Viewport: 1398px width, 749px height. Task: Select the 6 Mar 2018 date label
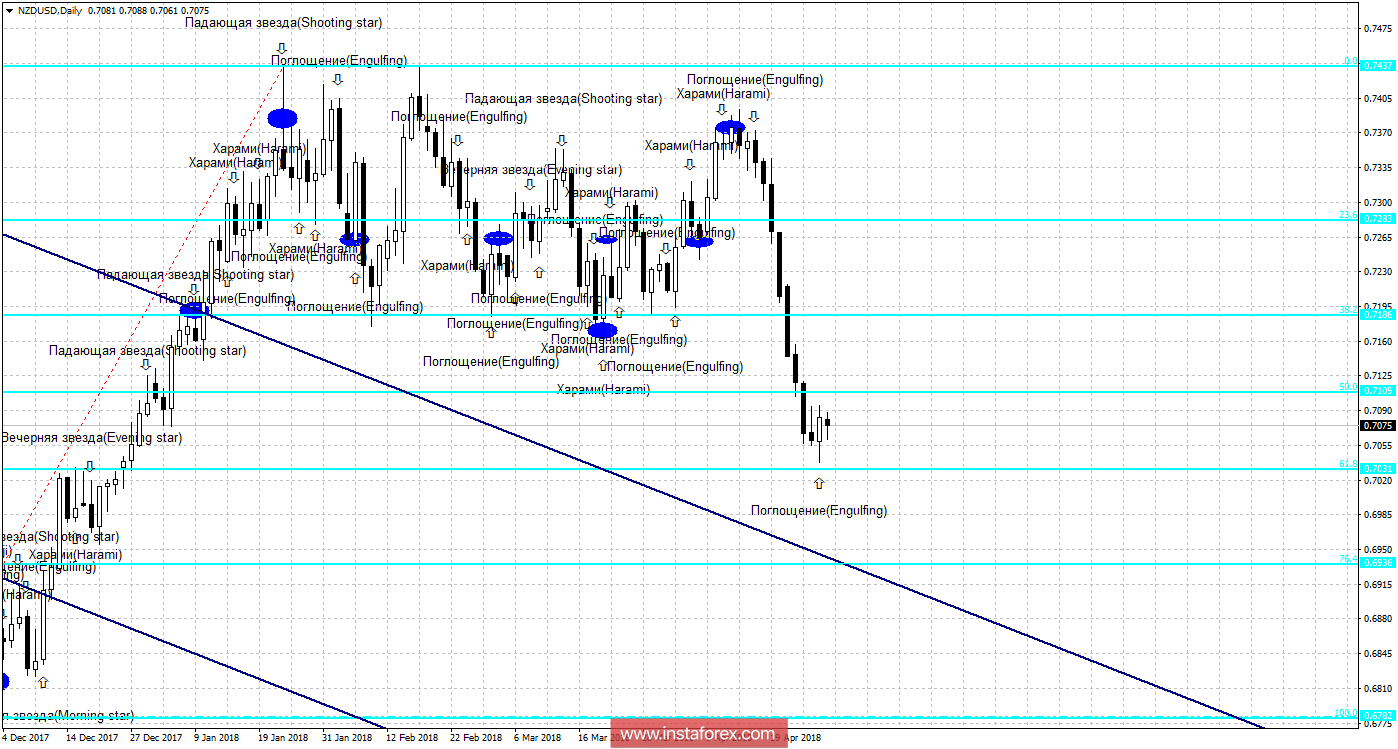537,738
